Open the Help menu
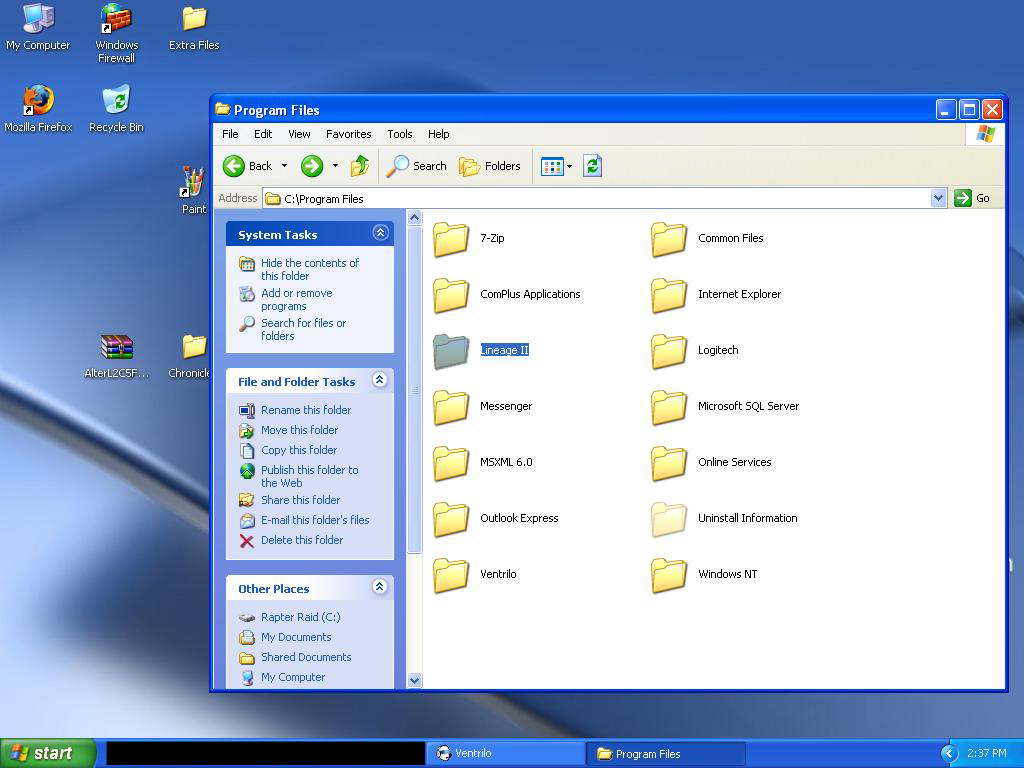1024x768 pixels. [439, 134]
